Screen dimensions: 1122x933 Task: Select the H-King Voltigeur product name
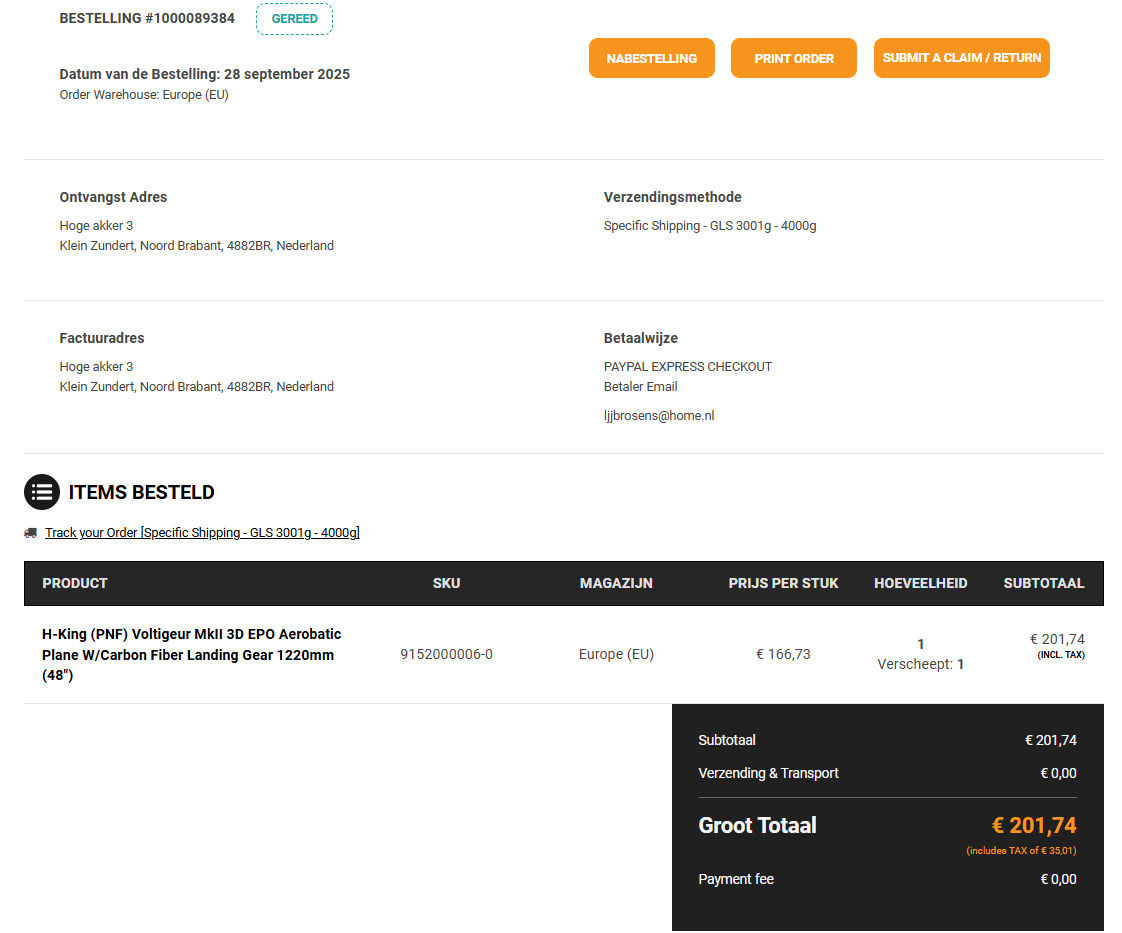[191, 655]
